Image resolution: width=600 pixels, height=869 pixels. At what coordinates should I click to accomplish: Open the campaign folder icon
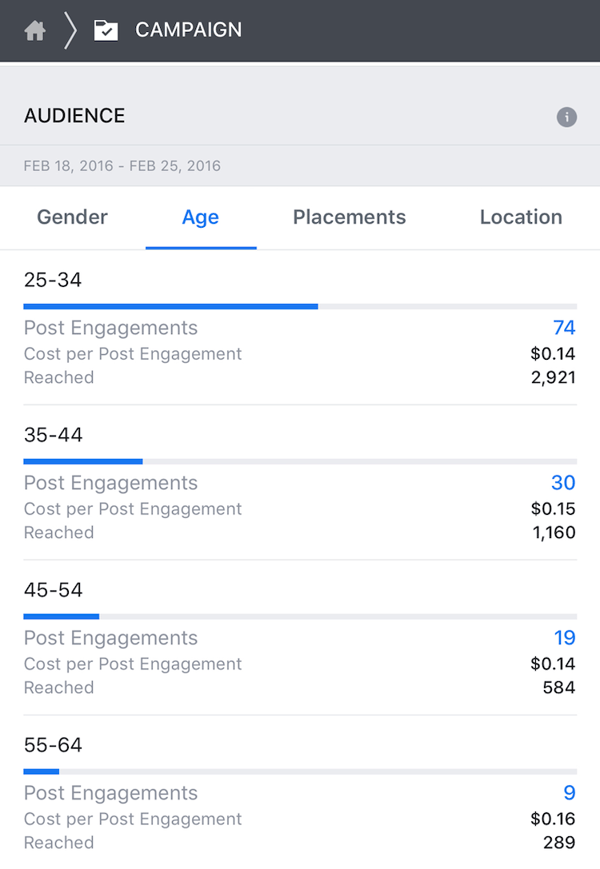[105, 31]
